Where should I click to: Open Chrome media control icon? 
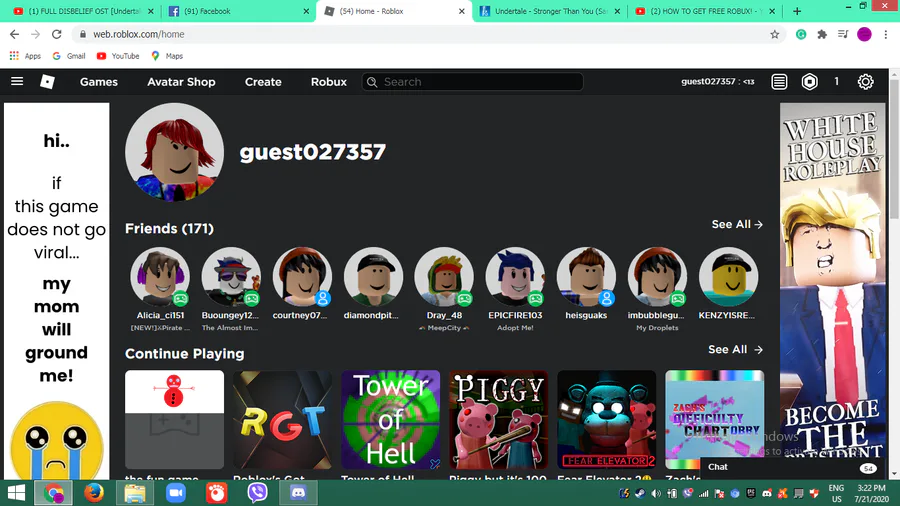(x=843, y=34)
